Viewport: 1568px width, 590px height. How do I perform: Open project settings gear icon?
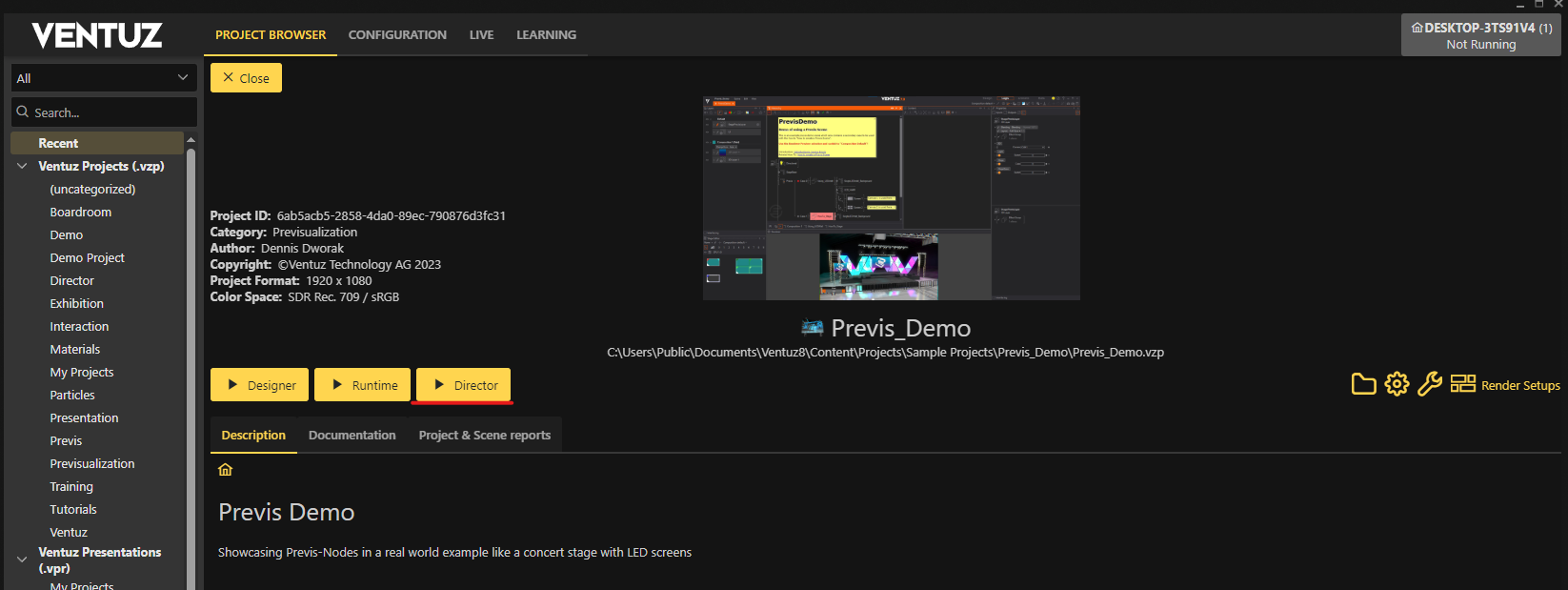(x=1397, y=384)
